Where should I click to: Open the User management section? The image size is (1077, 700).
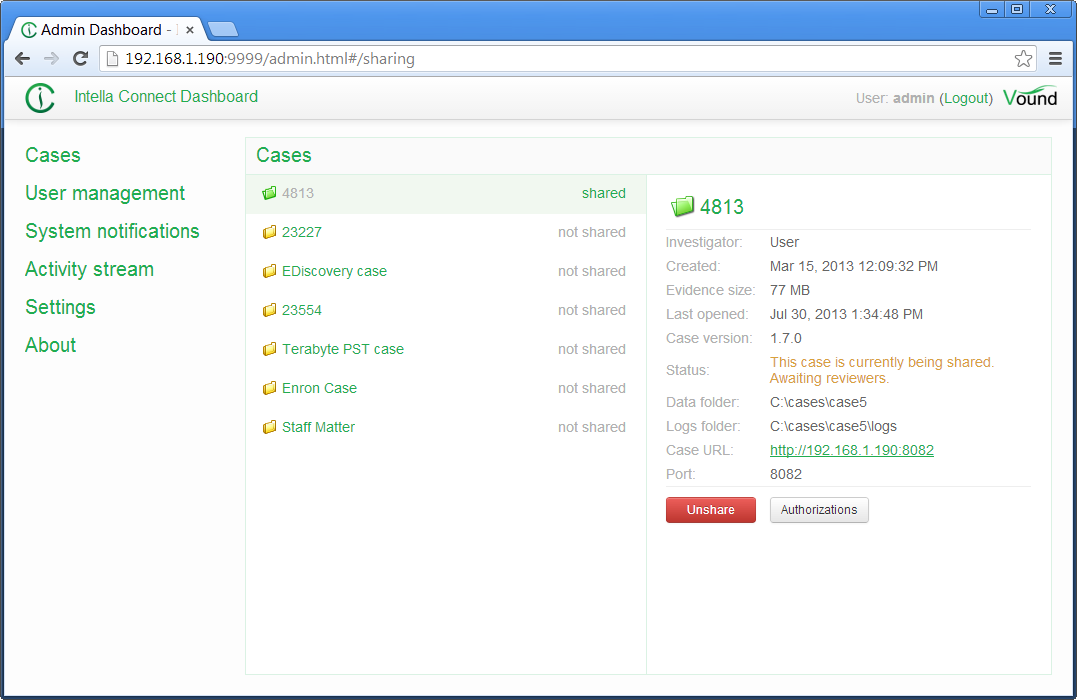coord(105,193)
